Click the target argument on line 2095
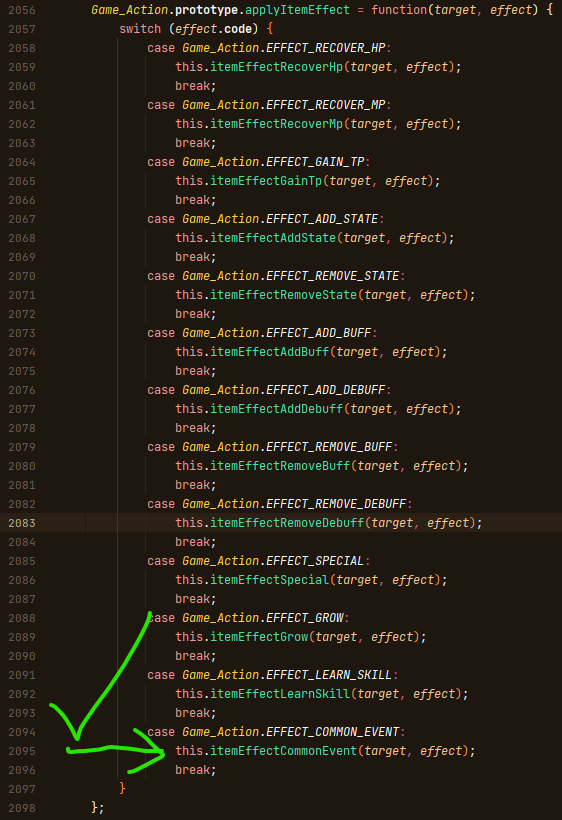The height and width of the screenshot is (820, 562). pyautogui.click(x=385, y=751)
